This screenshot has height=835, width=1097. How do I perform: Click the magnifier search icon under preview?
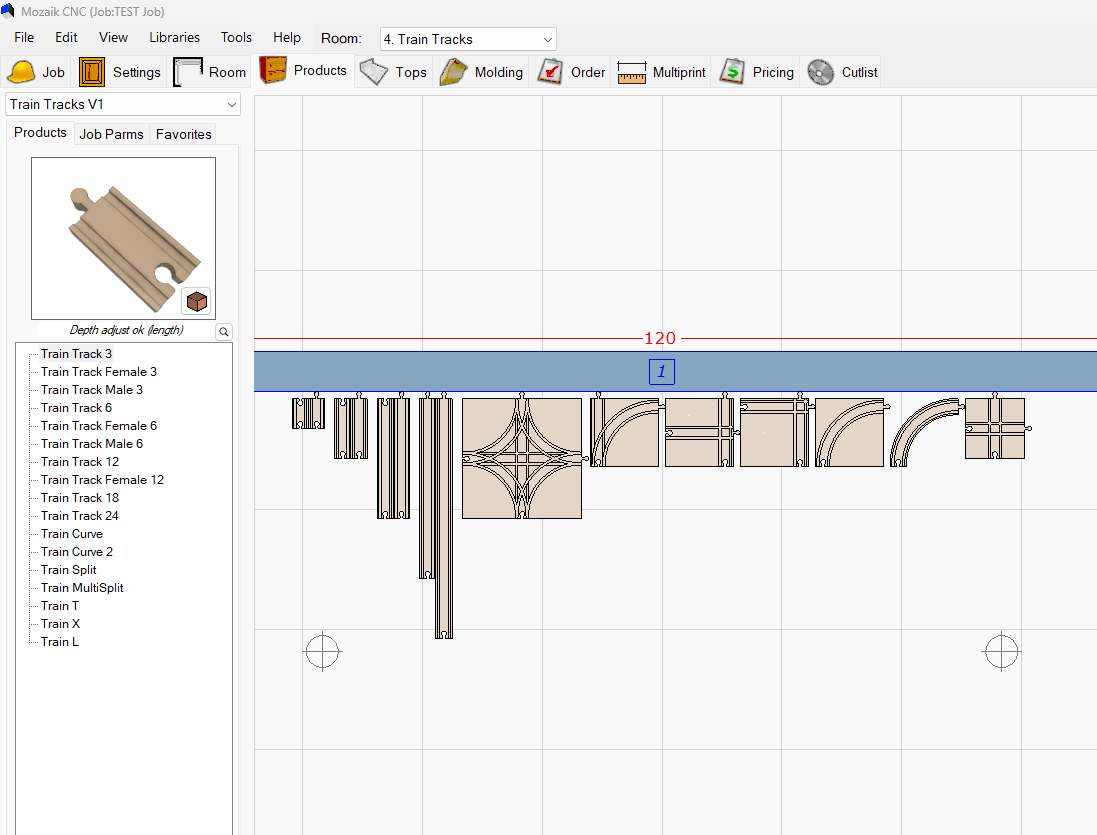click(x=224, y=332)
